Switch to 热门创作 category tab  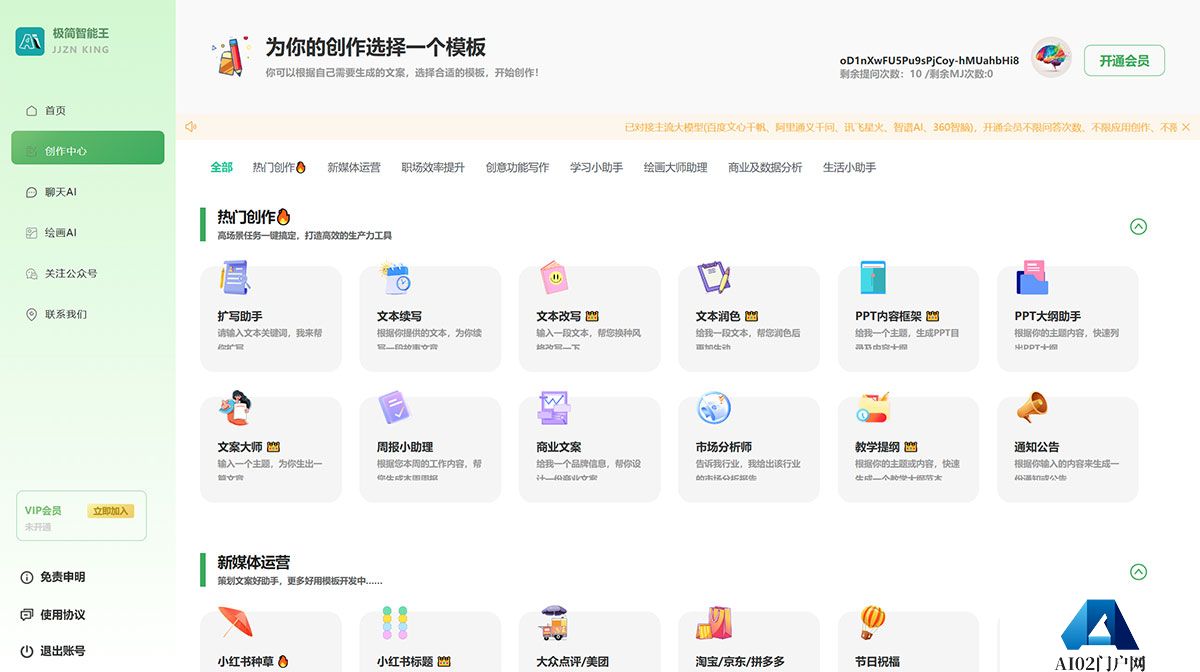click(279, 168)
